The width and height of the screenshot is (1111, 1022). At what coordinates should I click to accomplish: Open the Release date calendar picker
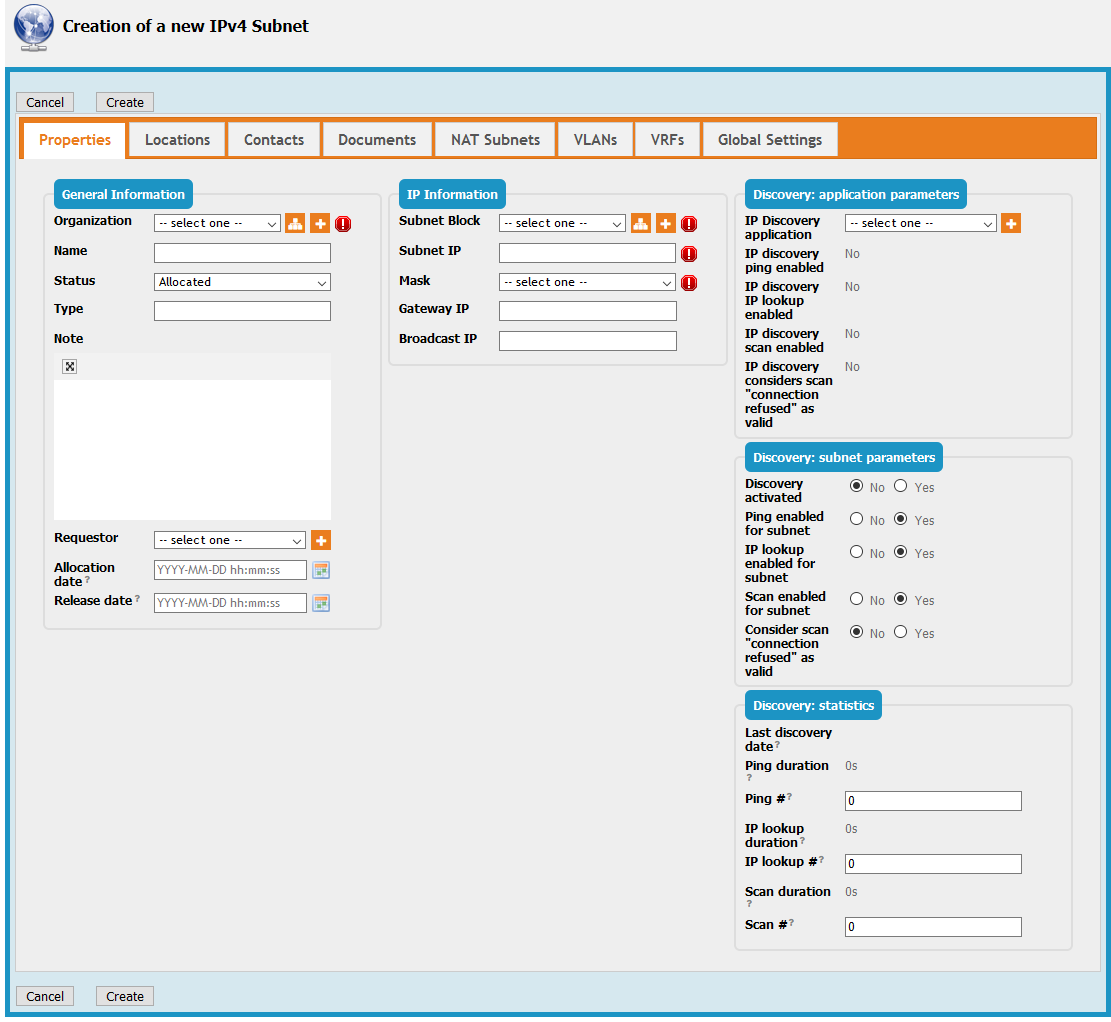tap(321, 603)
